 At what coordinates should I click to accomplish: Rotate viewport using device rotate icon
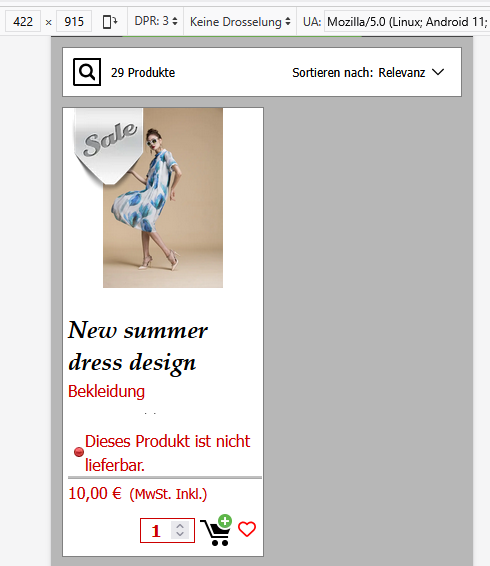tap(110, 22)
